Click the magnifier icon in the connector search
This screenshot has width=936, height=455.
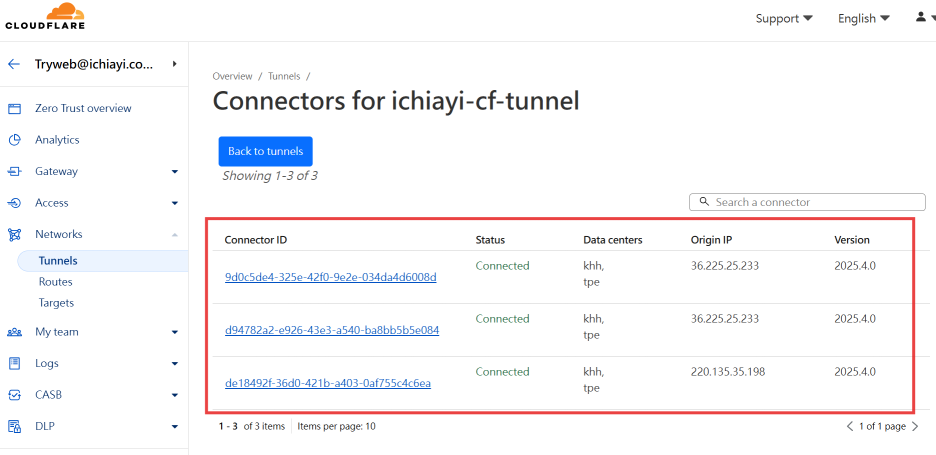[x=704, y=202]
